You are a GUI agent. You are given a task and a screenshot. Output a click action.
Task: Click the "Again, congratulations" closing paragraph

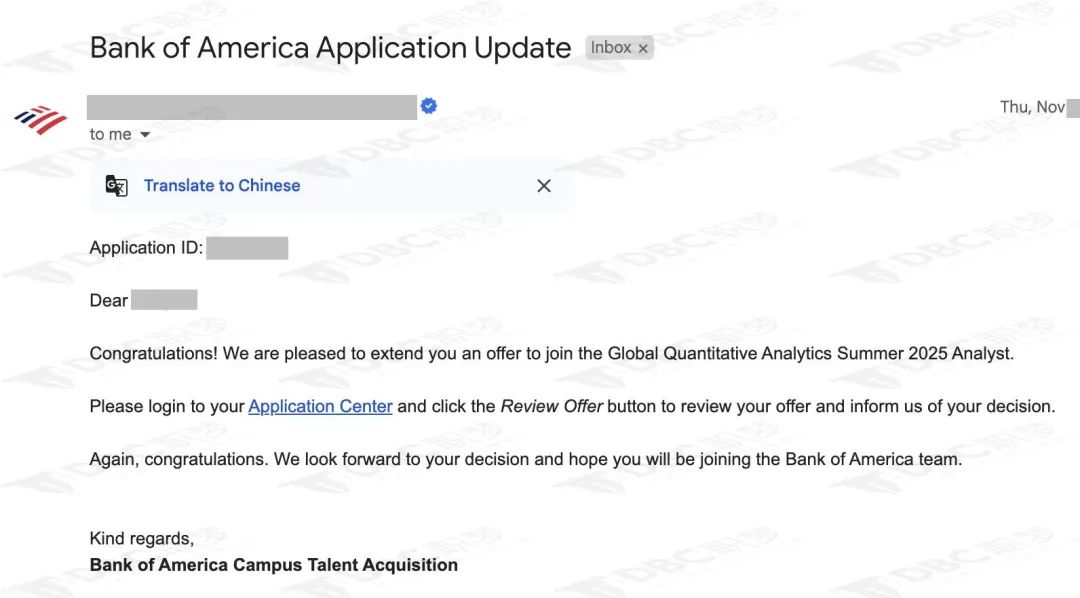tap(526, 460)
